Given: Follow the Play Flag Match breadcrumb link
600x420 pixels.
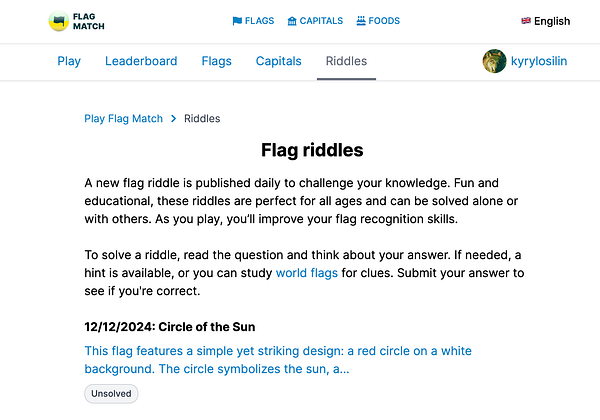Looking at the screenshot, I should click(x=122, y=118).
